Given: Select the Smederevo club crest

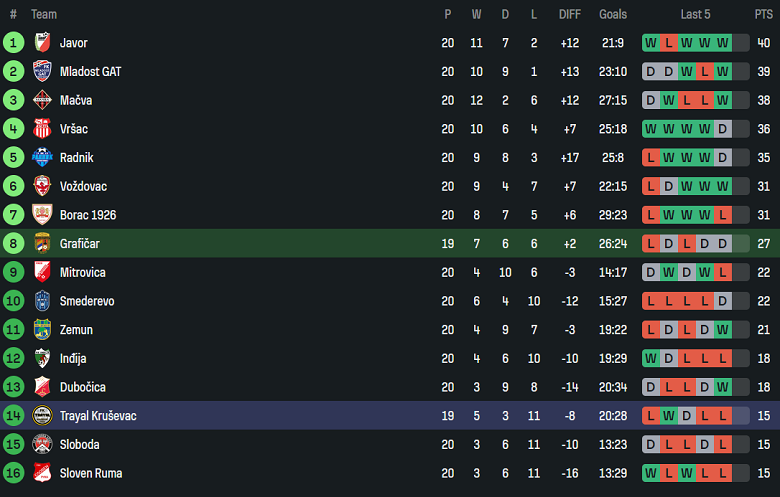Looking at the screenshot, I should pyautogui.click(x=42, y=301).
